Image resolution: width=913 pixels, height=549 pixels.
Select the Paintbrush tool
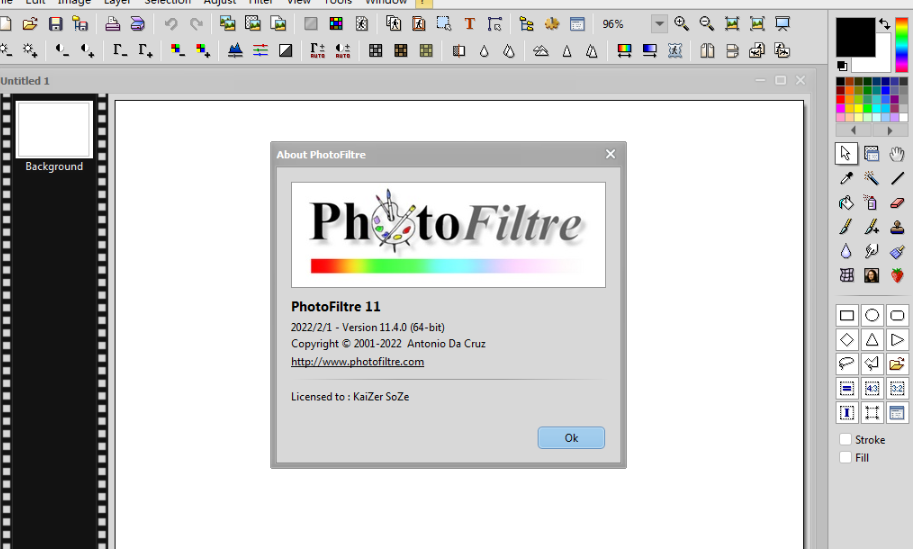[846, 227]
